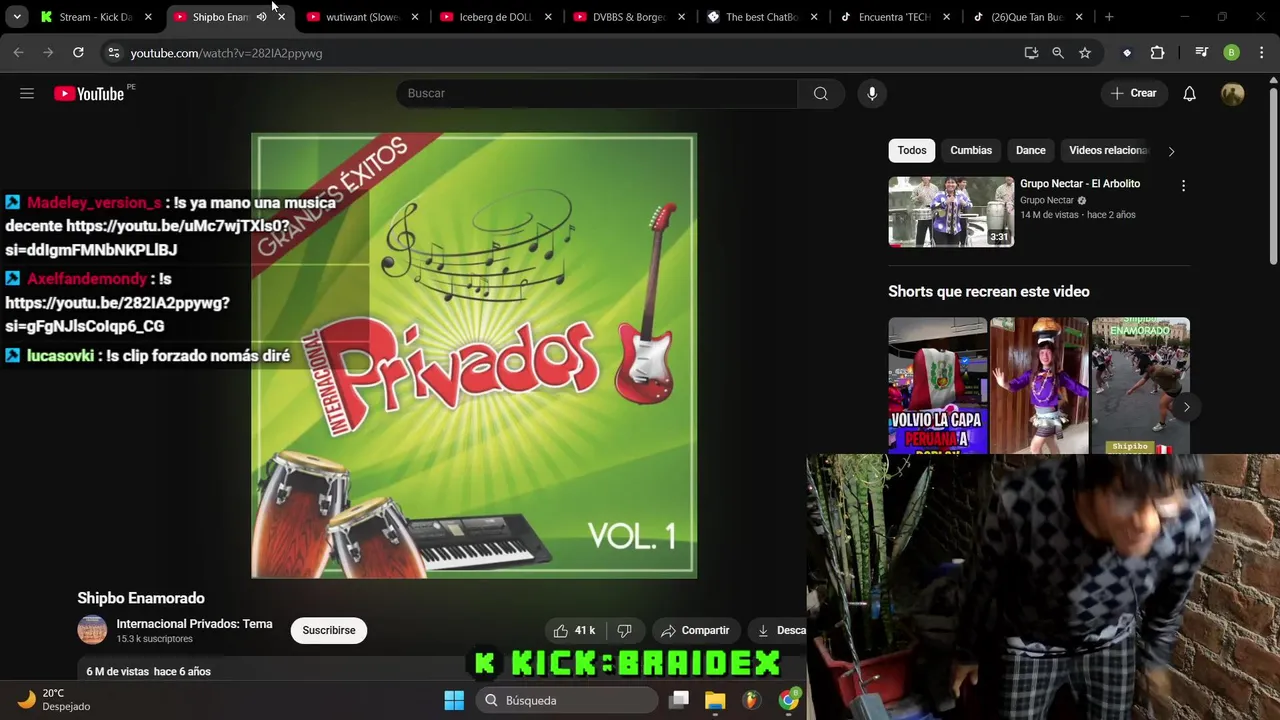Open the new tab plus button
Viewport: 1280px width, 720px height.
(x=1109, y=17)
